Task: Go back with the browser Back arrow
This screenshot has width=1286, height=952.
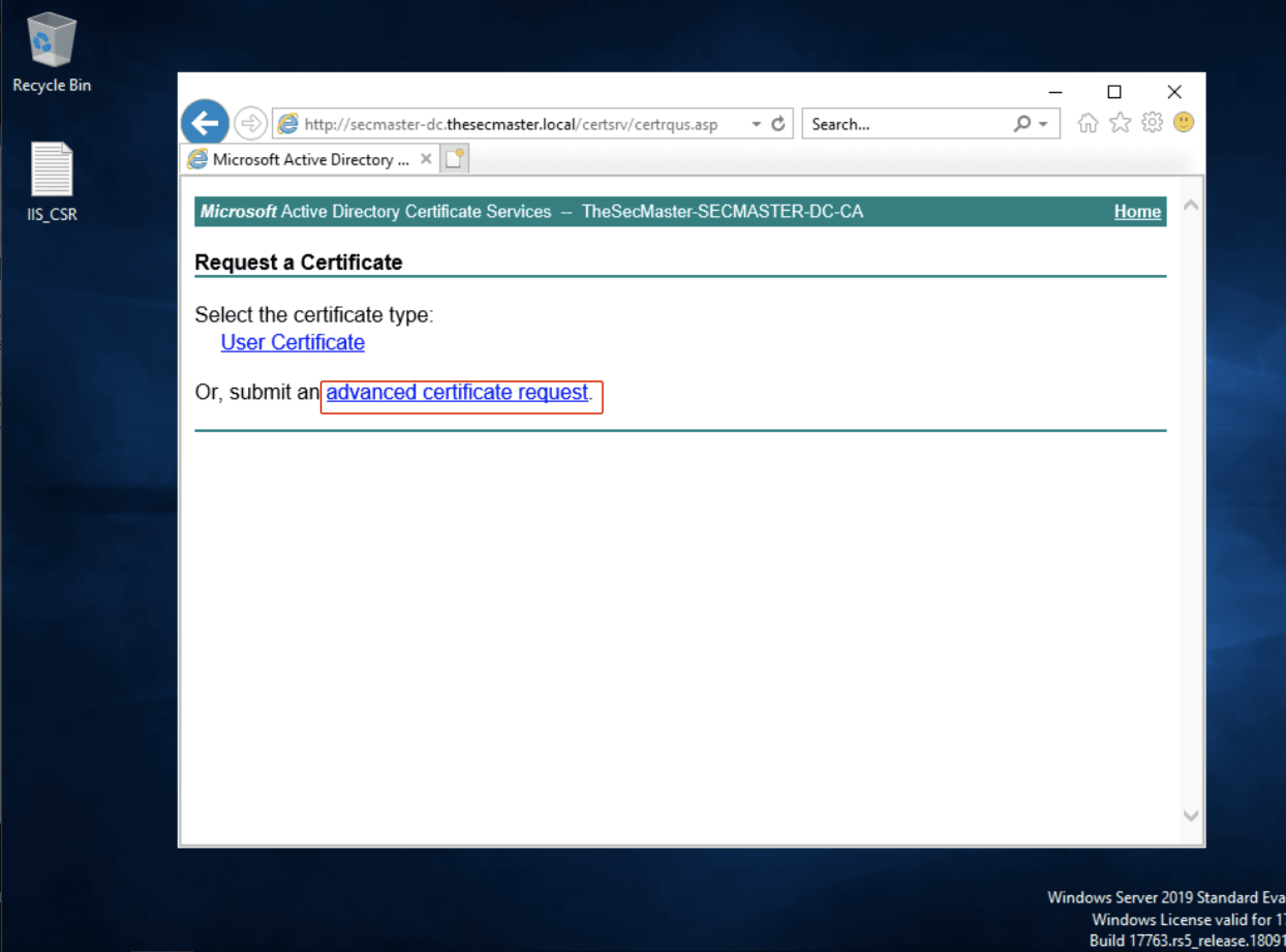Action: 205,122
